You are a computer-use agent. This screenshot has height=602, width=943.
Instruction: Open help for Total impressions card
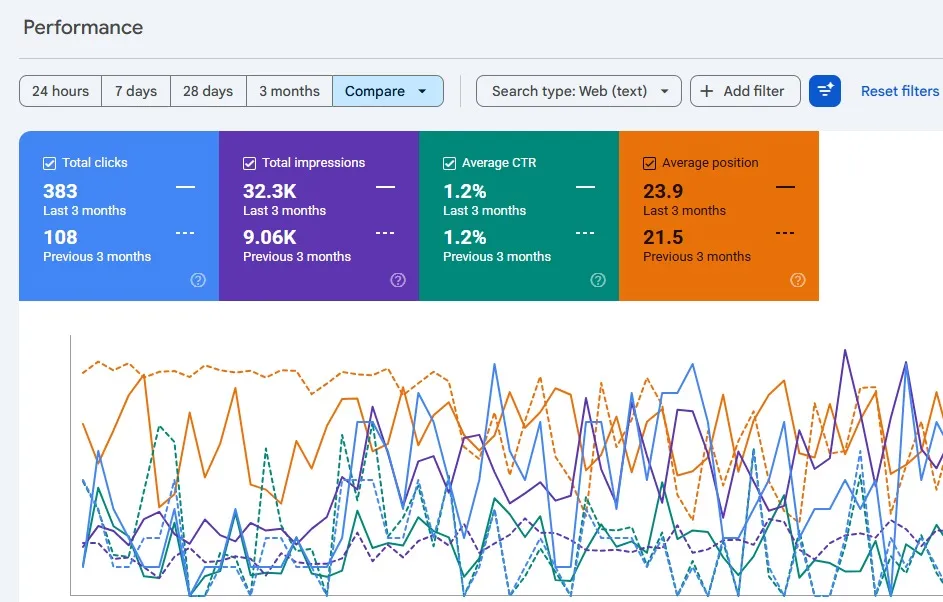pos(398,280)
